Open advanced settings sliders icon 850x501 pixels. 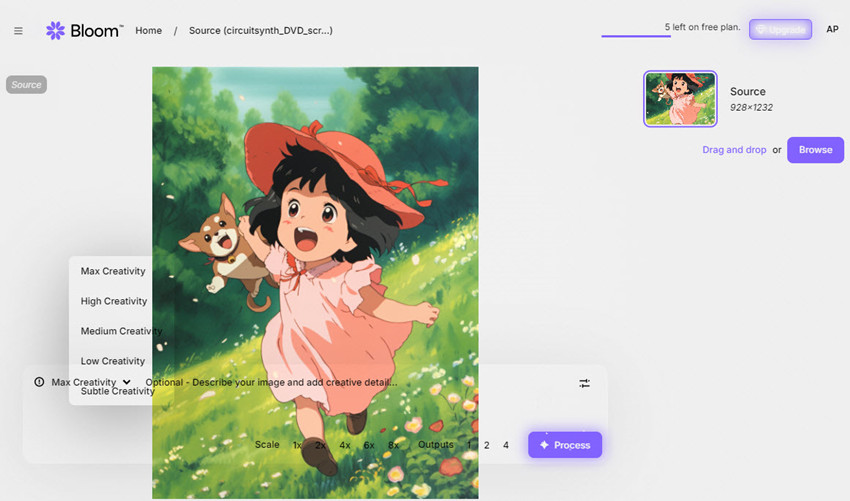584,383
